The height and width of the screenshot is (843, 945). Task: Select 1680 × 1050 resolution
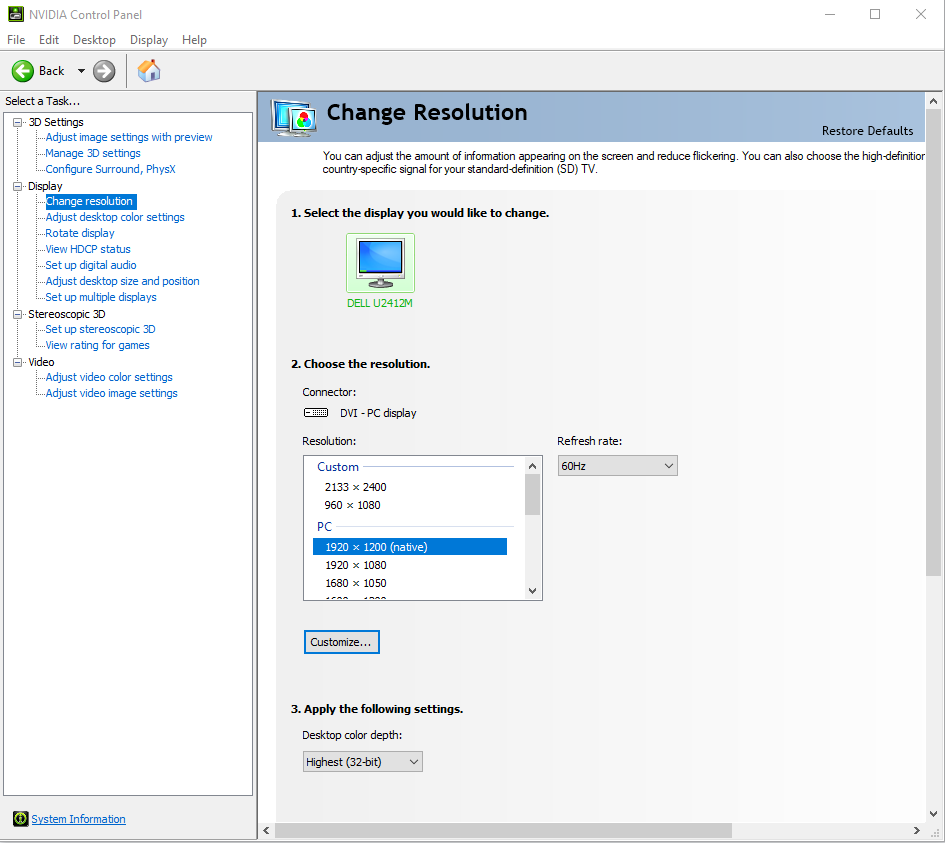point(356,583)
